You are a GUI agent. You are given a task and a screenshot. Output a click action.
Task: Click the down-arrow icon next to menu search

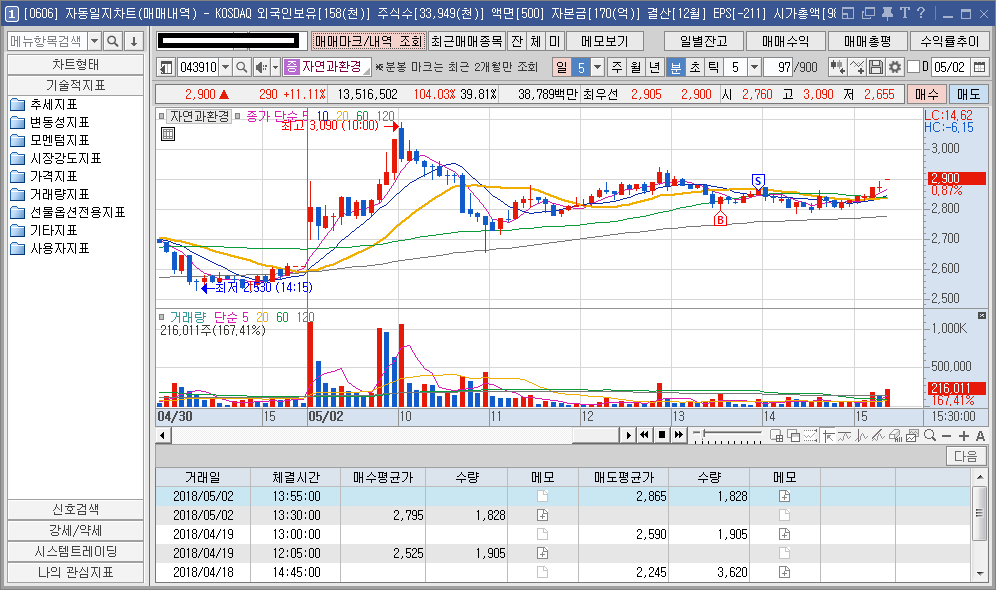(134, 41)
